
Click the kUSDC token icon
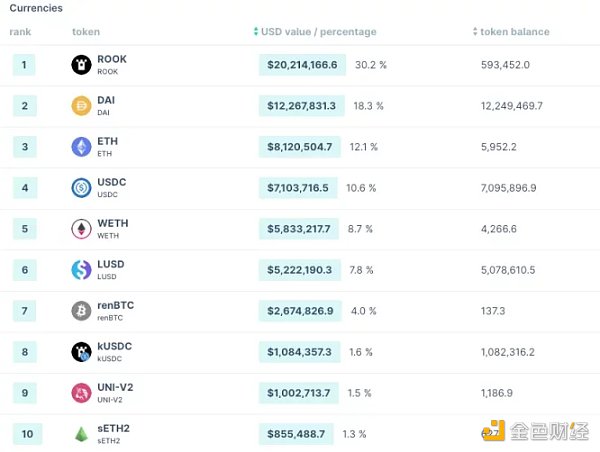81,352
